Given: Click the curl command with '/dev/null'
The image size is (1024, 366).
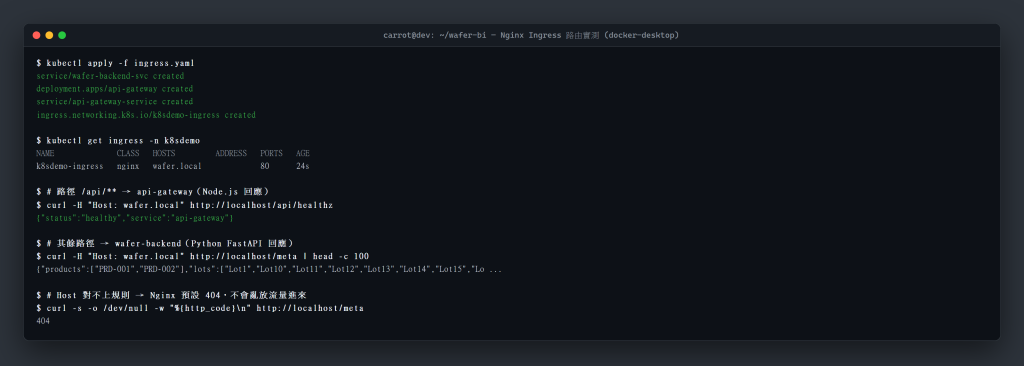Looking at the screenshot, I should [205, 308].
